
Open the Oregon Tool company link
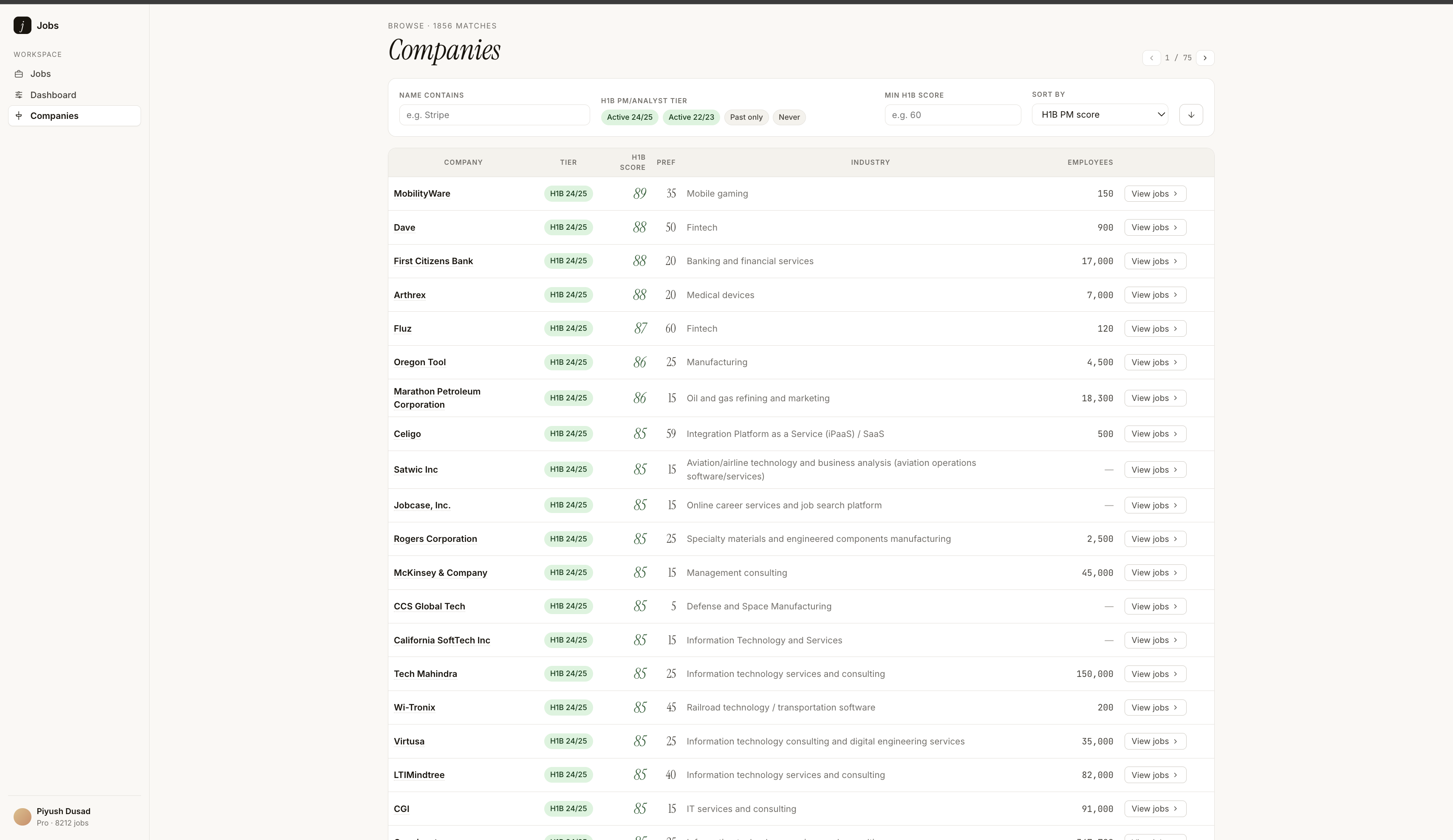(x=420, y=362)
